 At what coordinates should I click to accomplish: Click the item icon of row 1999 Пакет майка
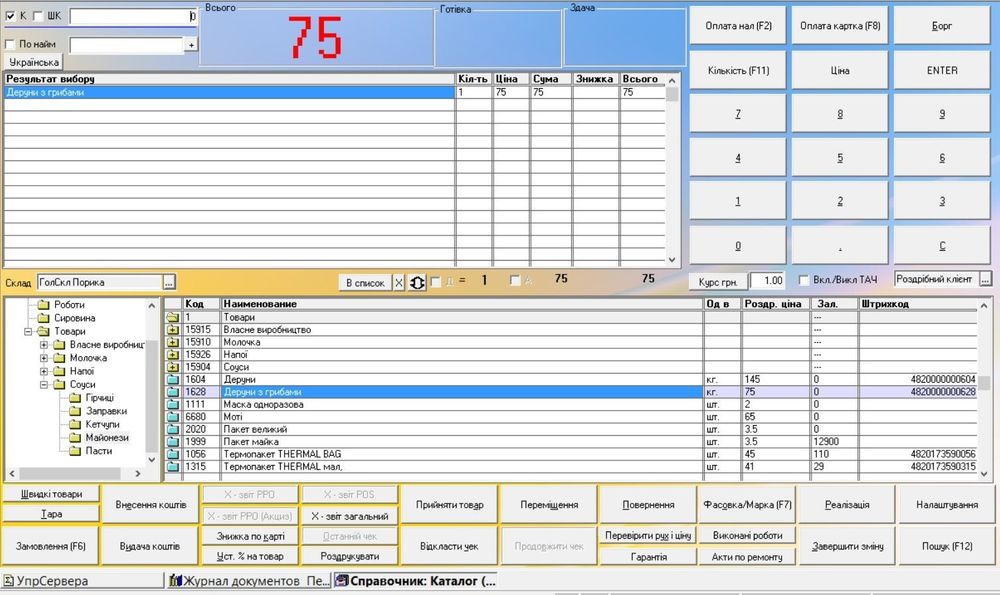coord(173,441)
